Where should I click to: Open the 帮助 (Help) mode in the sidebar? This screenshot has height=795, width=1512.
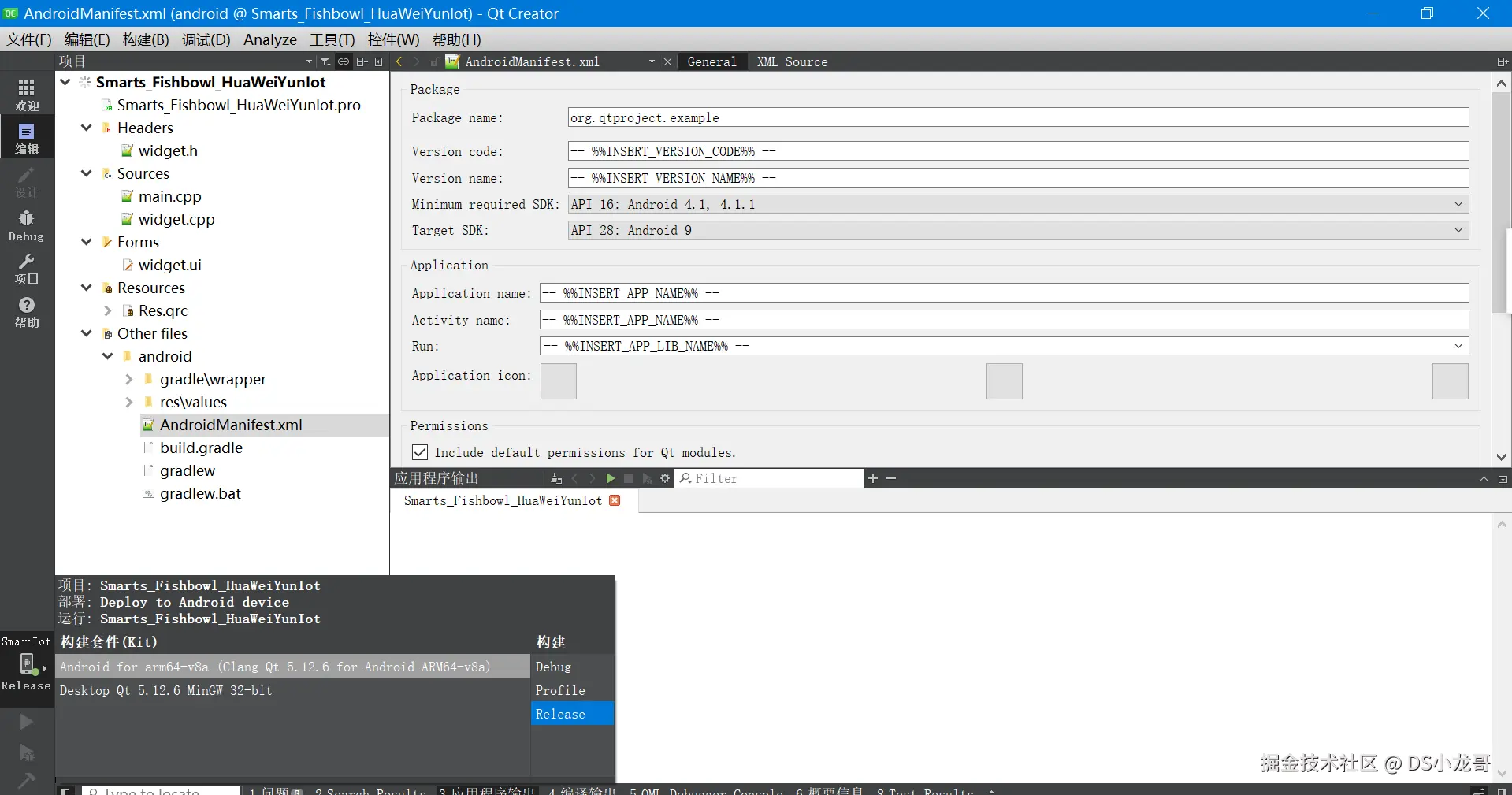[x=27, y=312]
